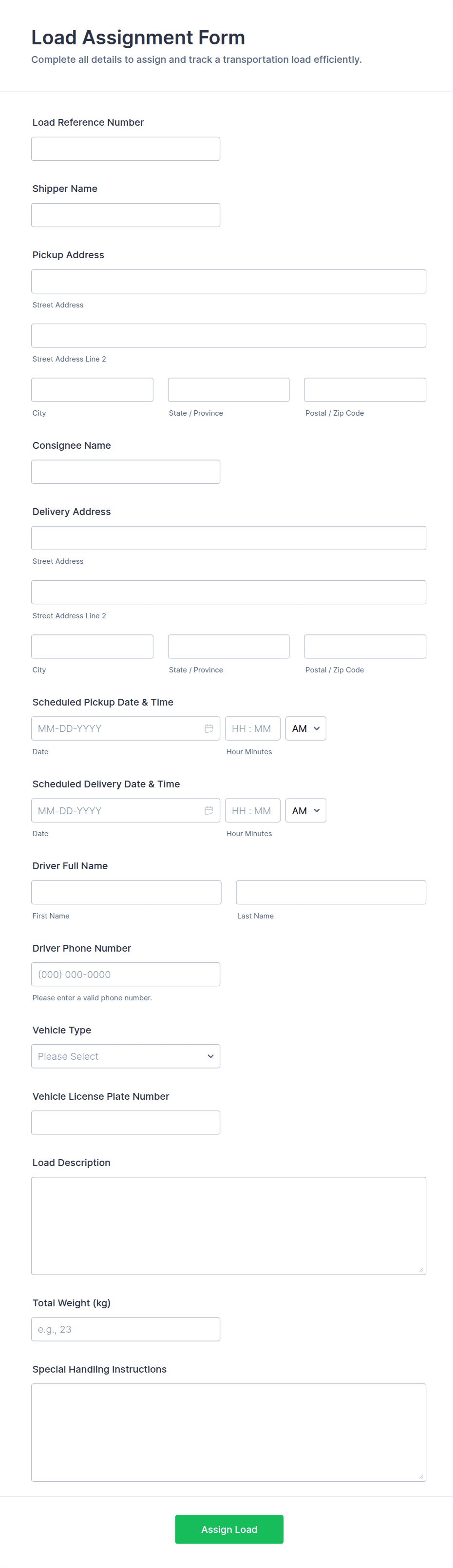Click the Delivery Address Postal / Zip Code field
Image resolution: width=453 pixels, height=1568 pixels.
[365, 647]
